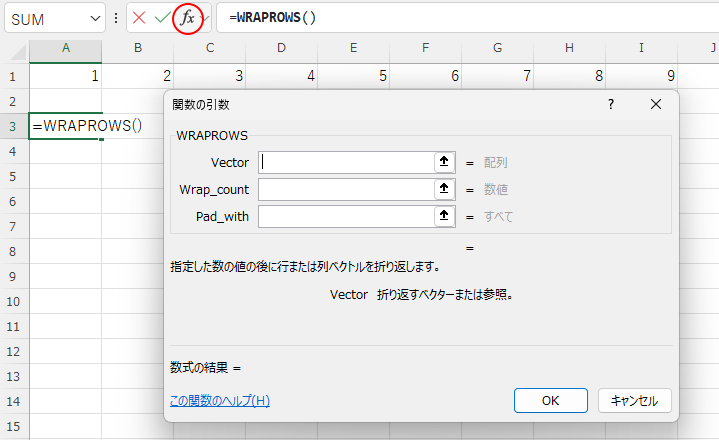Click cell A3 with =WRAPROWS()
The image size is (719, 440).
[66, 126]
